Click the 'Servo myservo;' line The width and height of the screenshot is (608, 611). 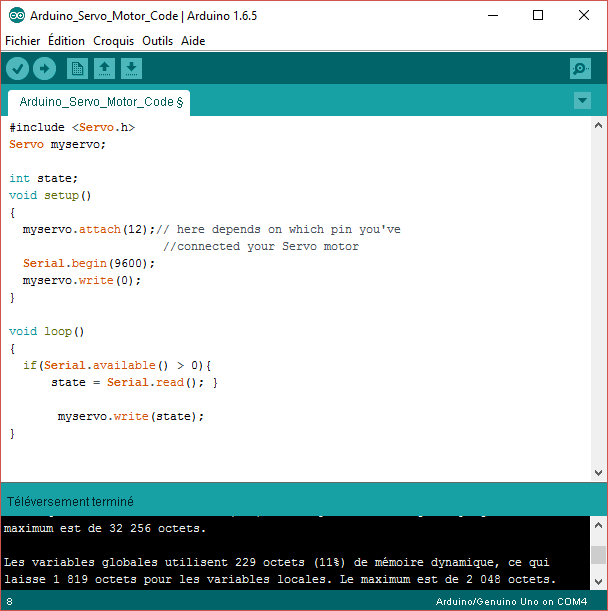pos(57,145)
